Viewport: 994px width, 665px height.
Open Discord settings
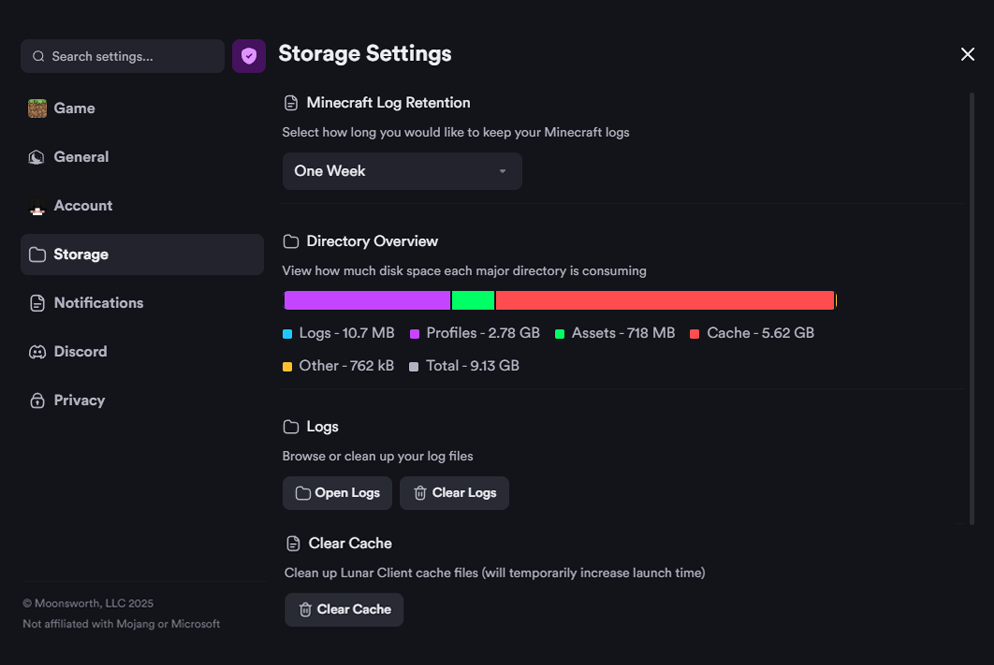click(142, 352)
